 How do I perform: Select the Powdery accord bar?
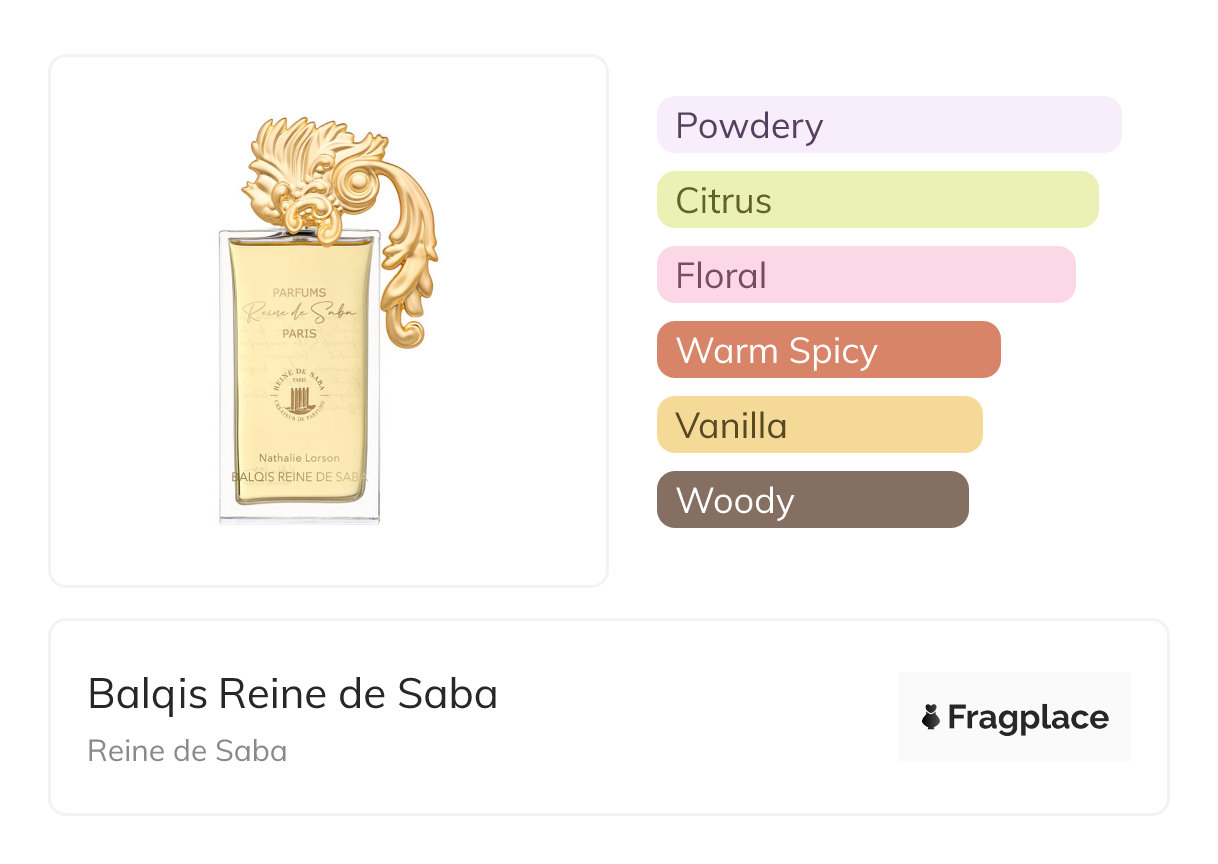888,125
